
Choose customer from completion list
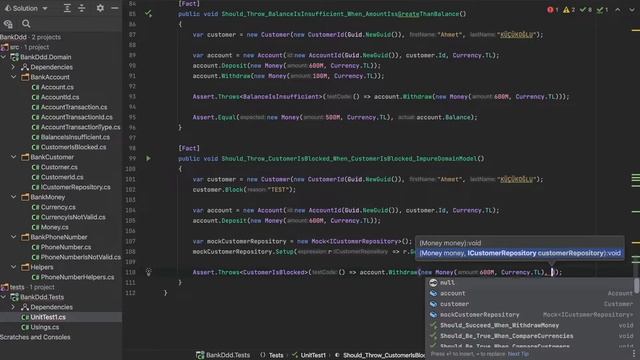tap(530, 304)
